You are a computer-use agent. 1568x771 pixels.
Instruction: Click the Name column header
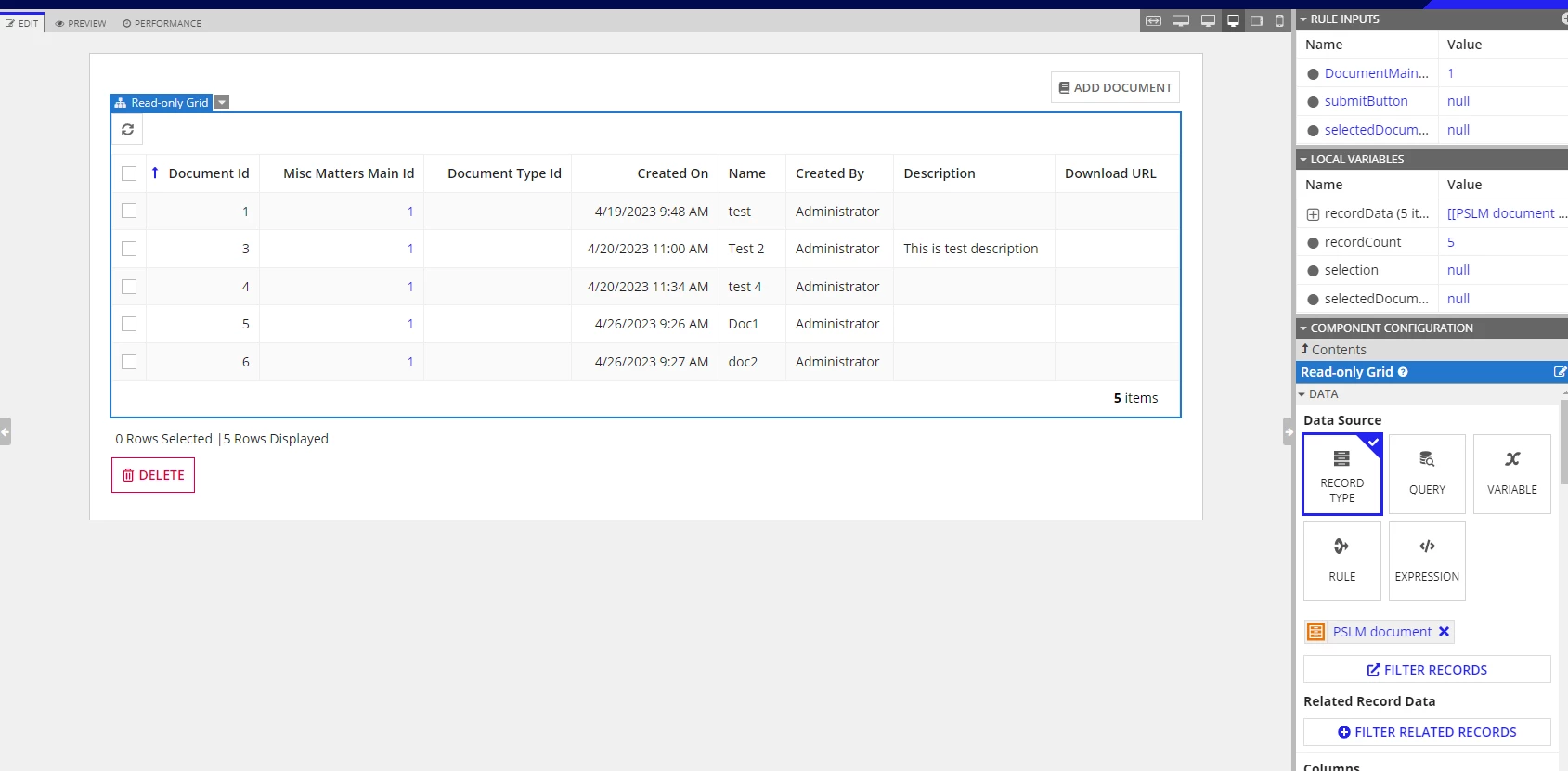point(746,173)
